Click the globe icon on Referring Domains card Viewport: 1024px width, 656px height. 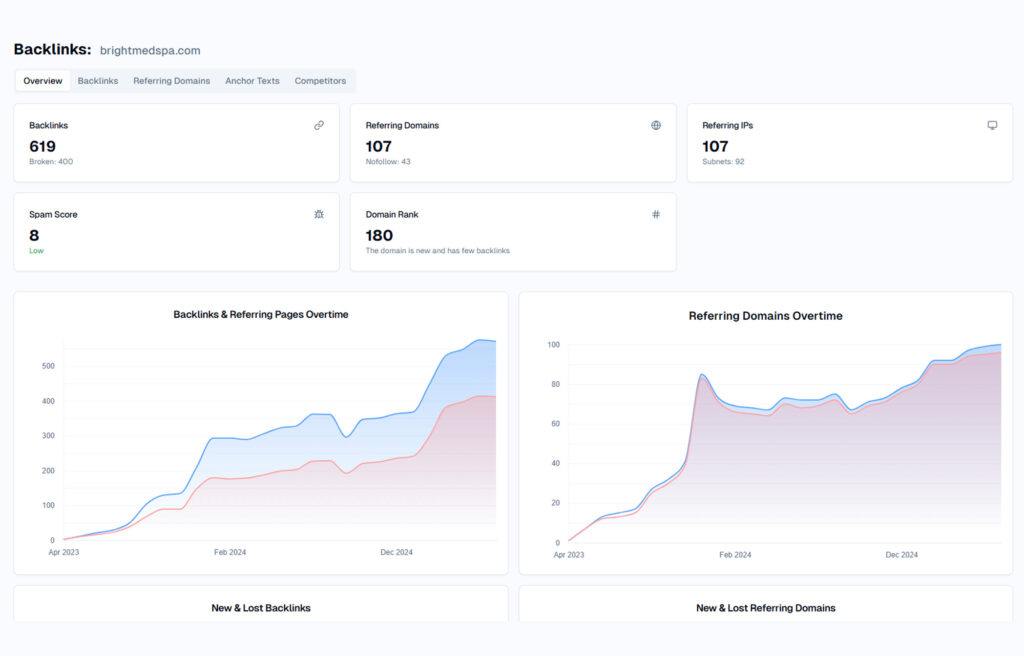(x=656, y=124)
